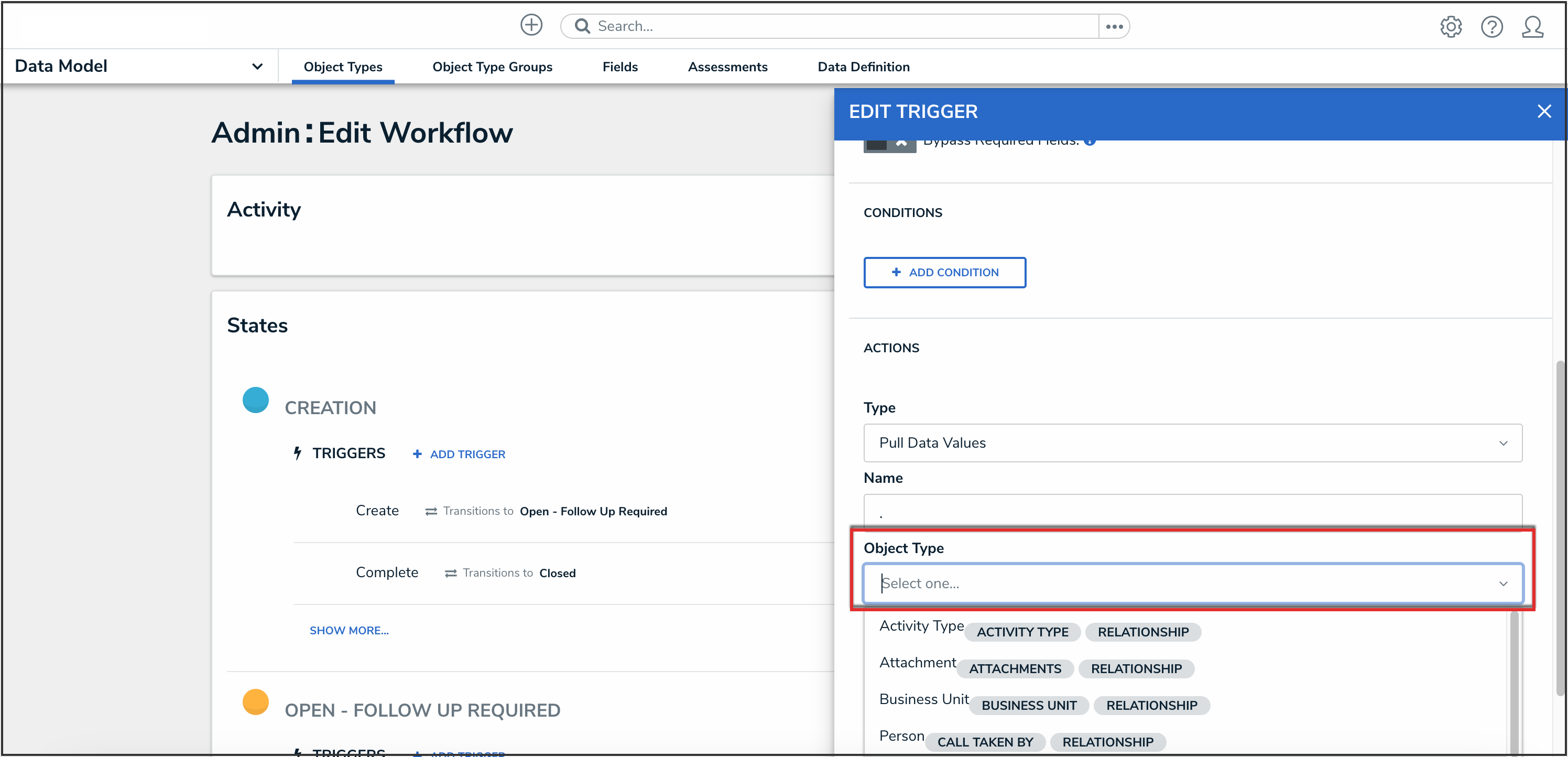Switch to the Fields tab
Screen dimensions: 1568x757
(619, 67)
